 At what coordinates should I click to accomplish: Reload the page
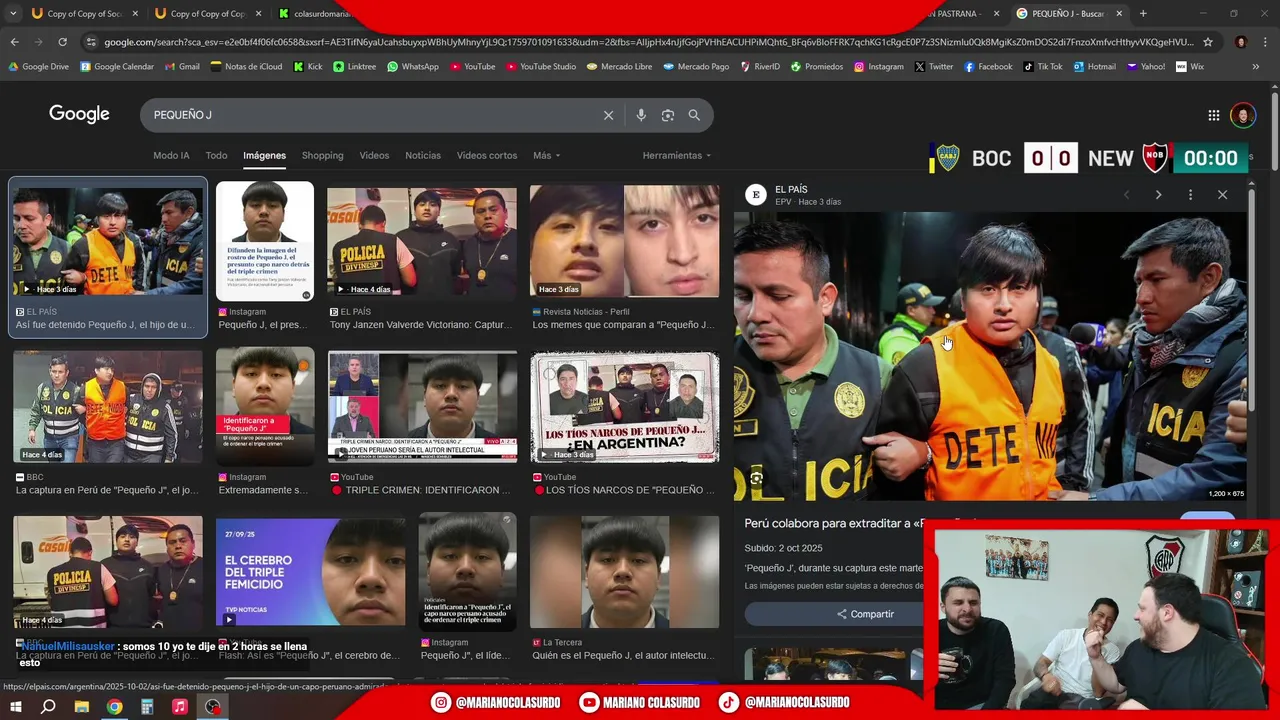(x=62, y=42)
